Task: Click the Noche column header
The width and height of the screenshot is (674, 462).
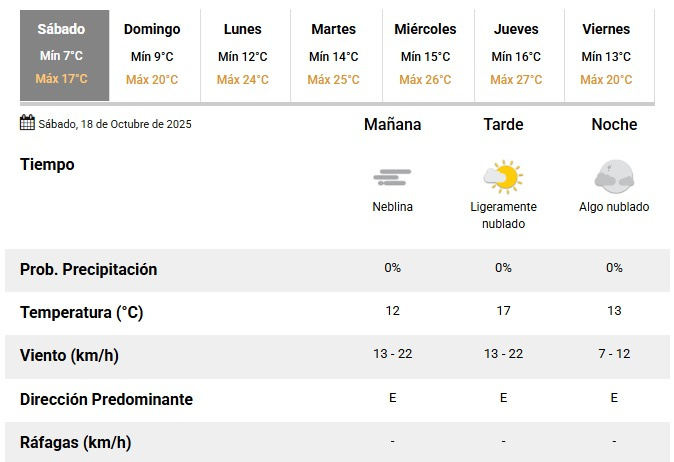Action: 614,125
